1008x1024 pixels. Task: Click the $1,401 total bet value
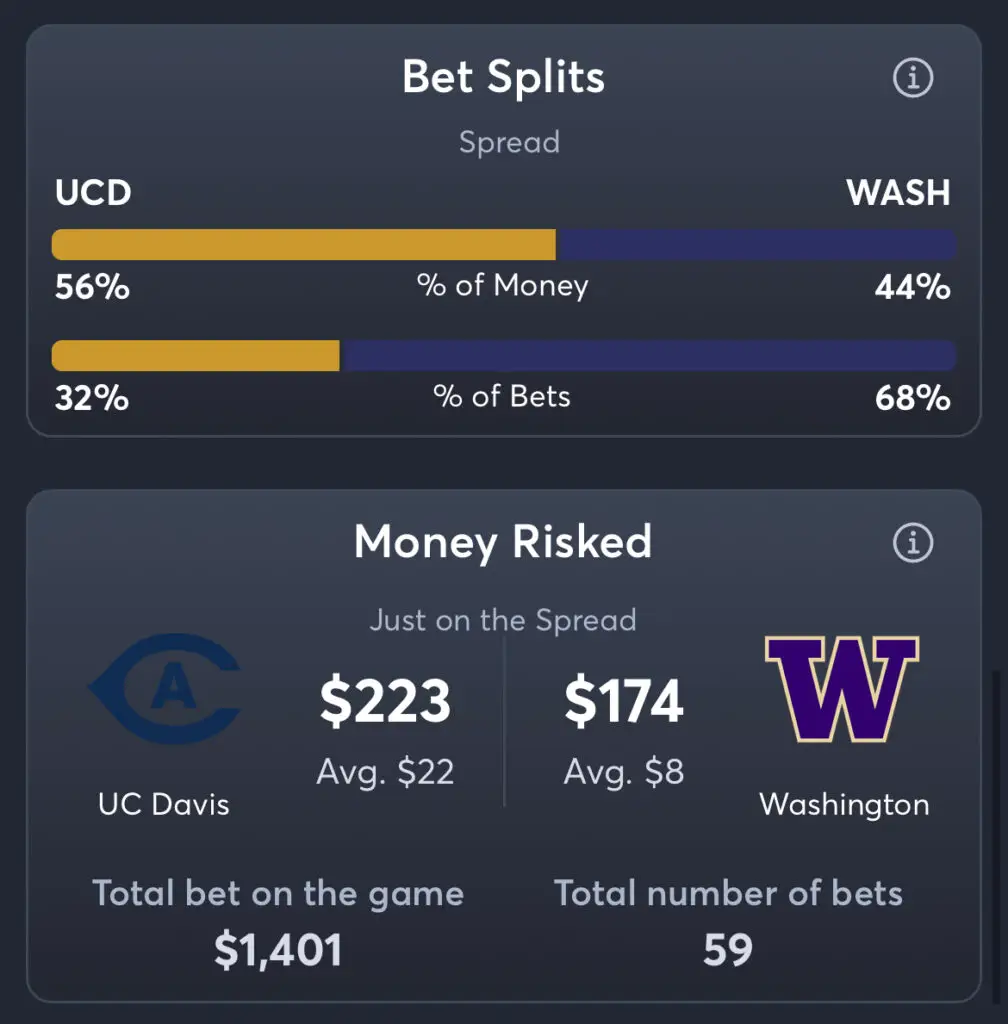[278, 950]
